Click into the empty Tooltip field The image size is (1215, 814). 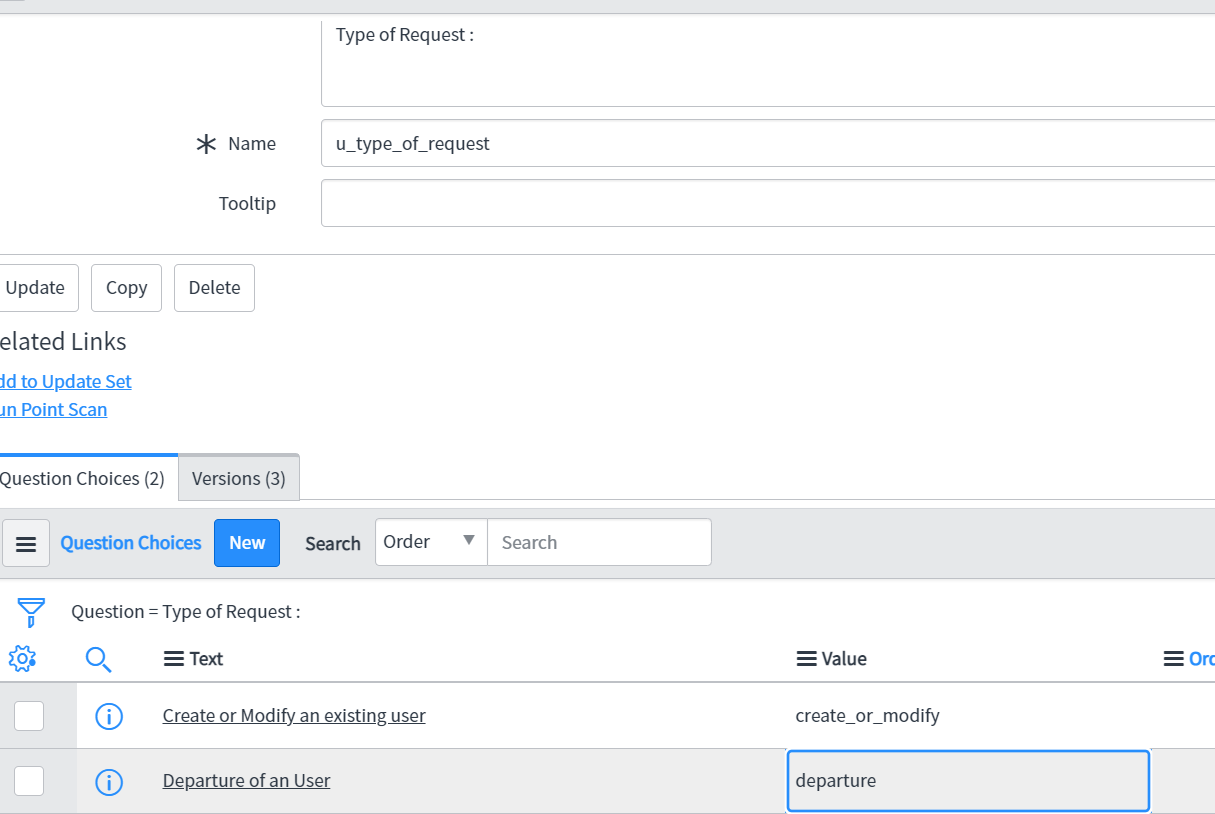768,203
